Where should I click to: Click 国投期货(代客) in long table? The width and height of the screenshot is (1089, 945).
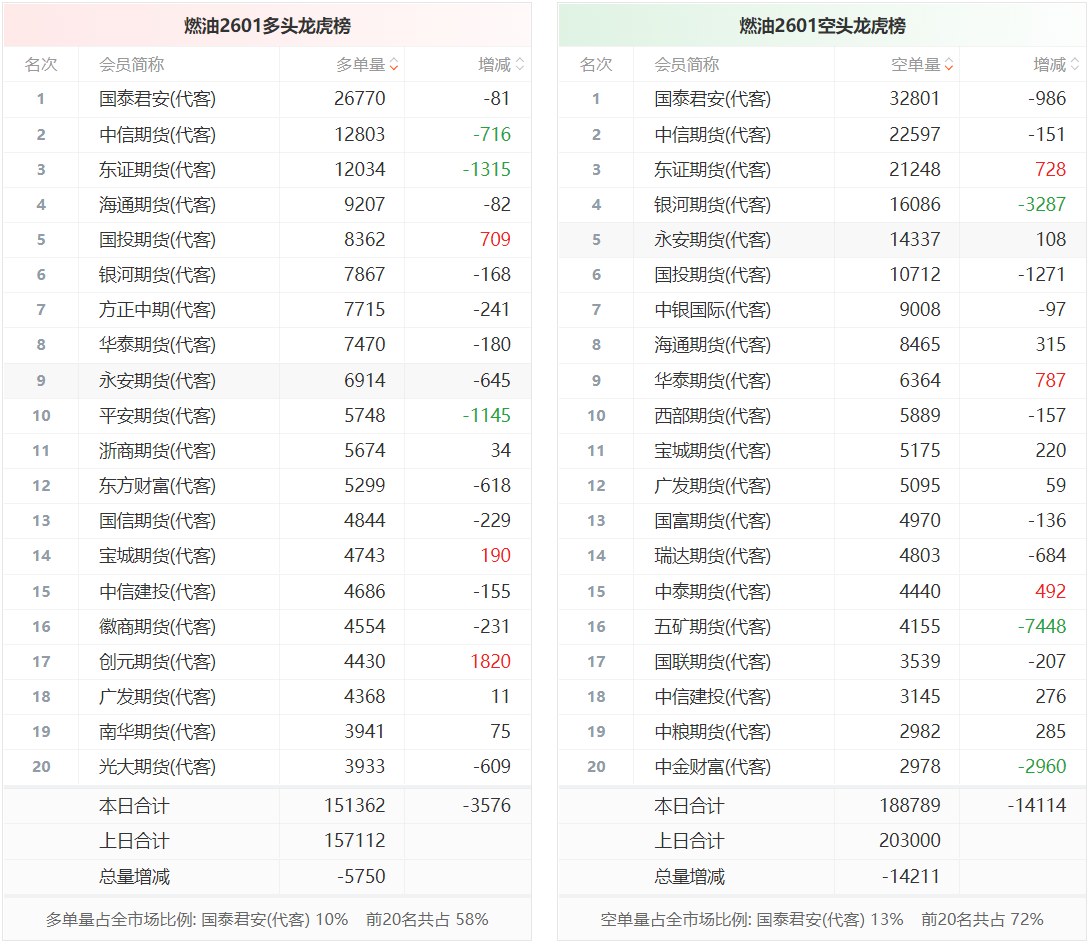point(158,240)
